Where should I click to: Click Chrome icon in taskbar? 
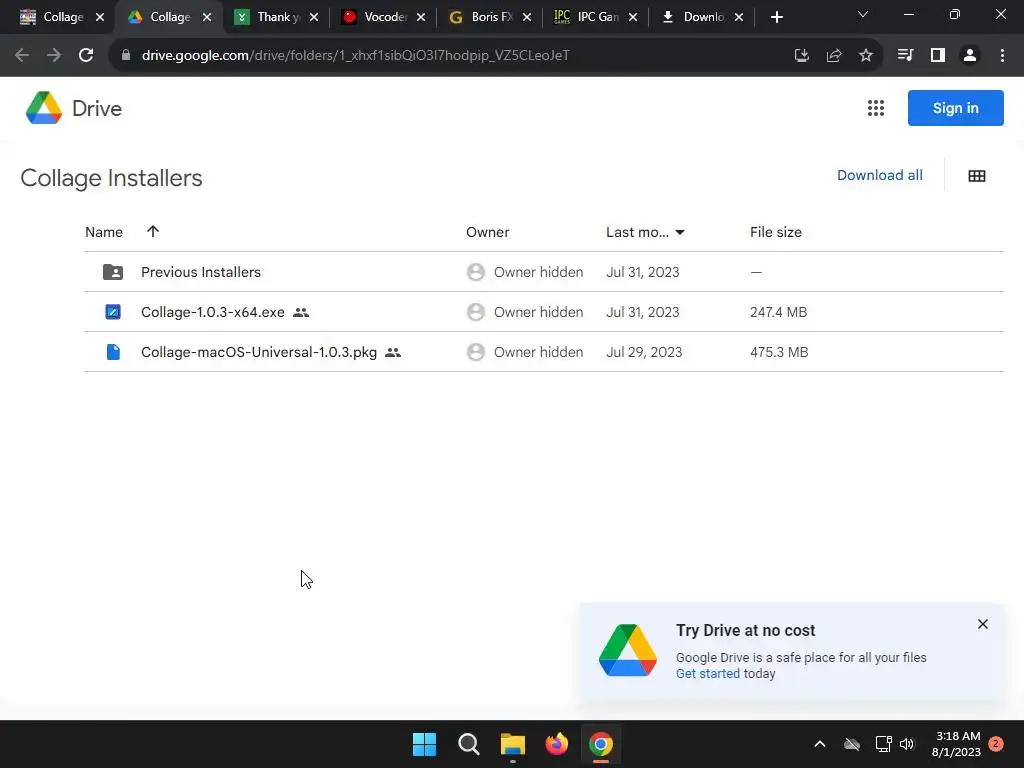tap(601, 744)
